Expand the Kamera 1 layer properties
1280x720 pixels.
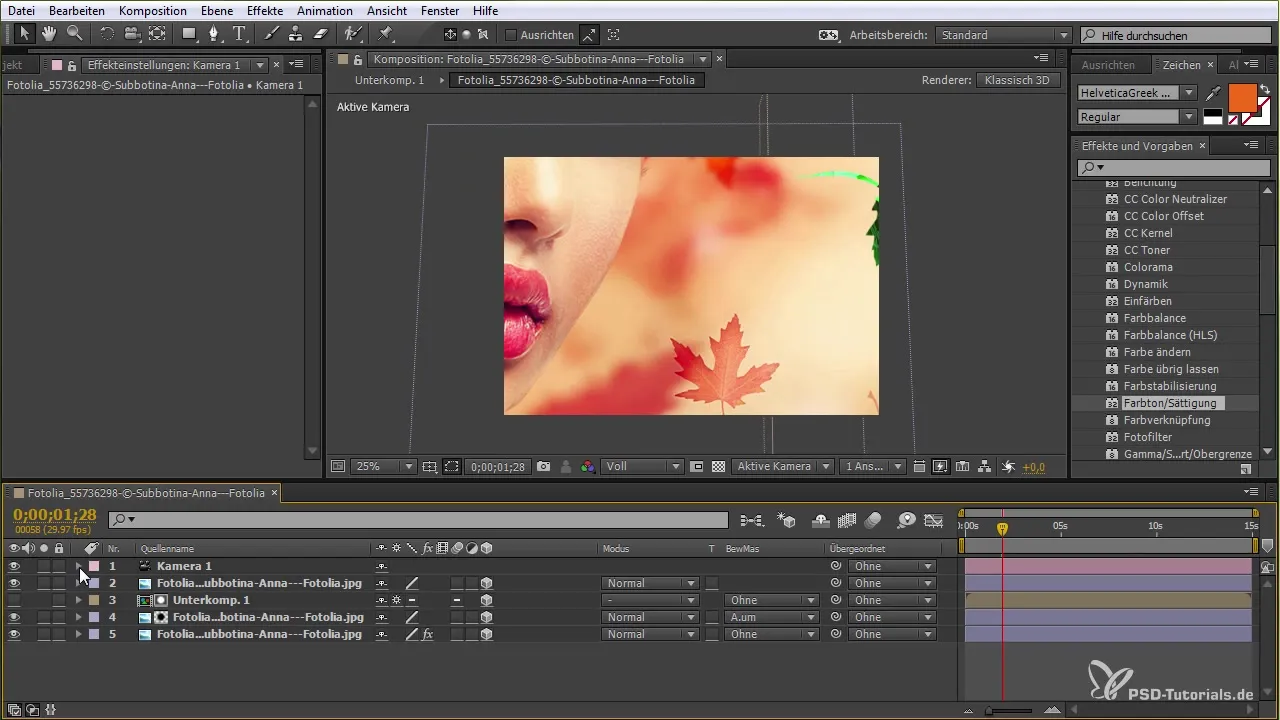pyautogui.click(x=78, y=566)
